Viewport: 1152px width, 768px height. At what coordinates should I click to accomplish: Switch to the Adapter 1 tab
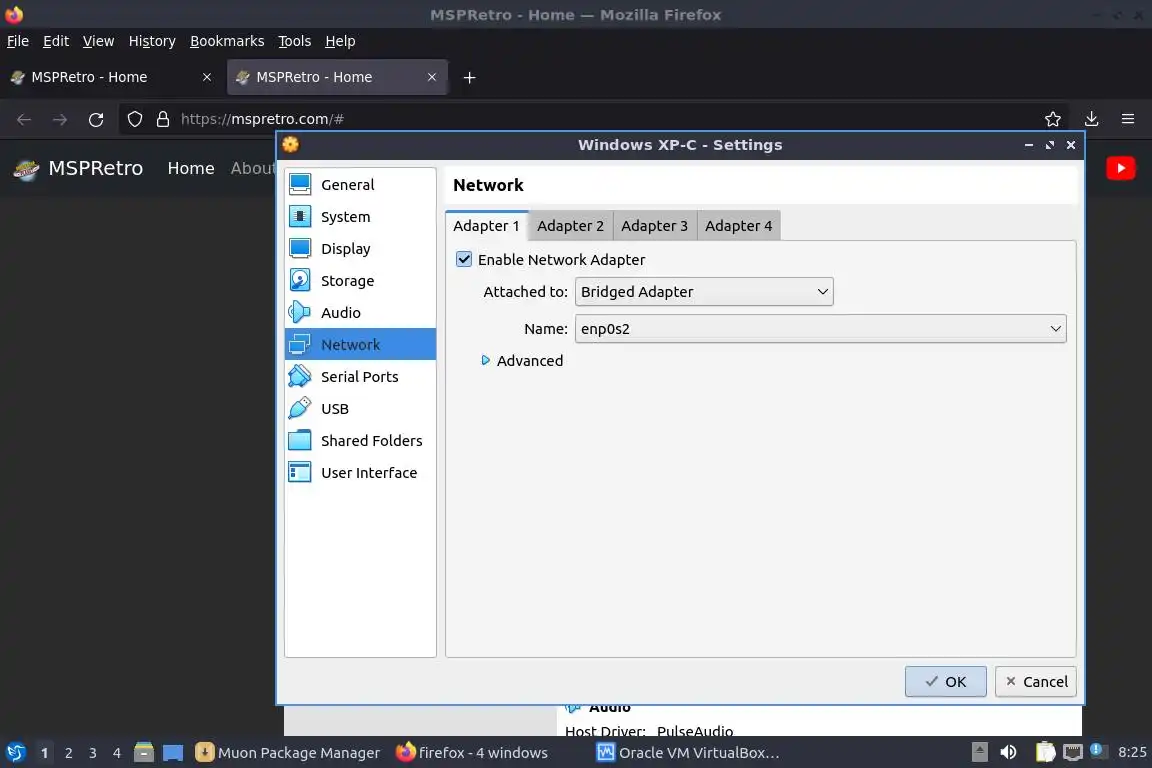point(486,226)
